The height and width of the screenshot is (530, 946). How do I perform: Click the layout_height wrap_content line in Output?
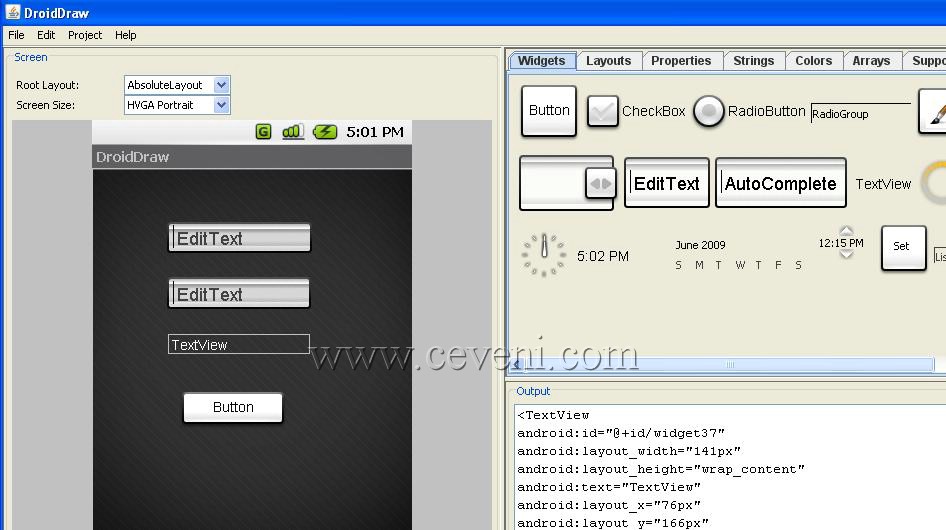click(661, 469)
